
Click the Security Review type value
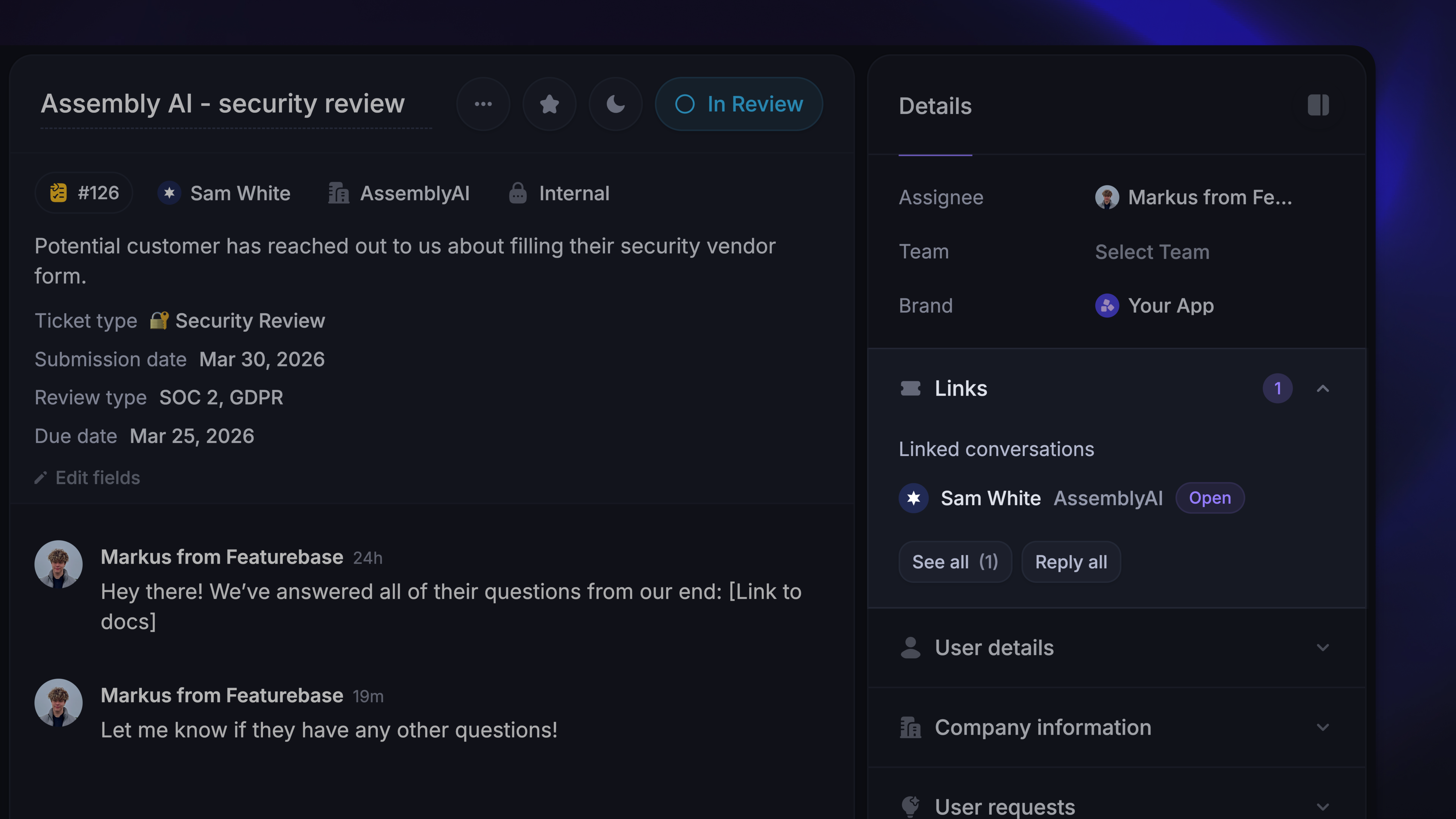pyautogui.click(x=250, y=320)
